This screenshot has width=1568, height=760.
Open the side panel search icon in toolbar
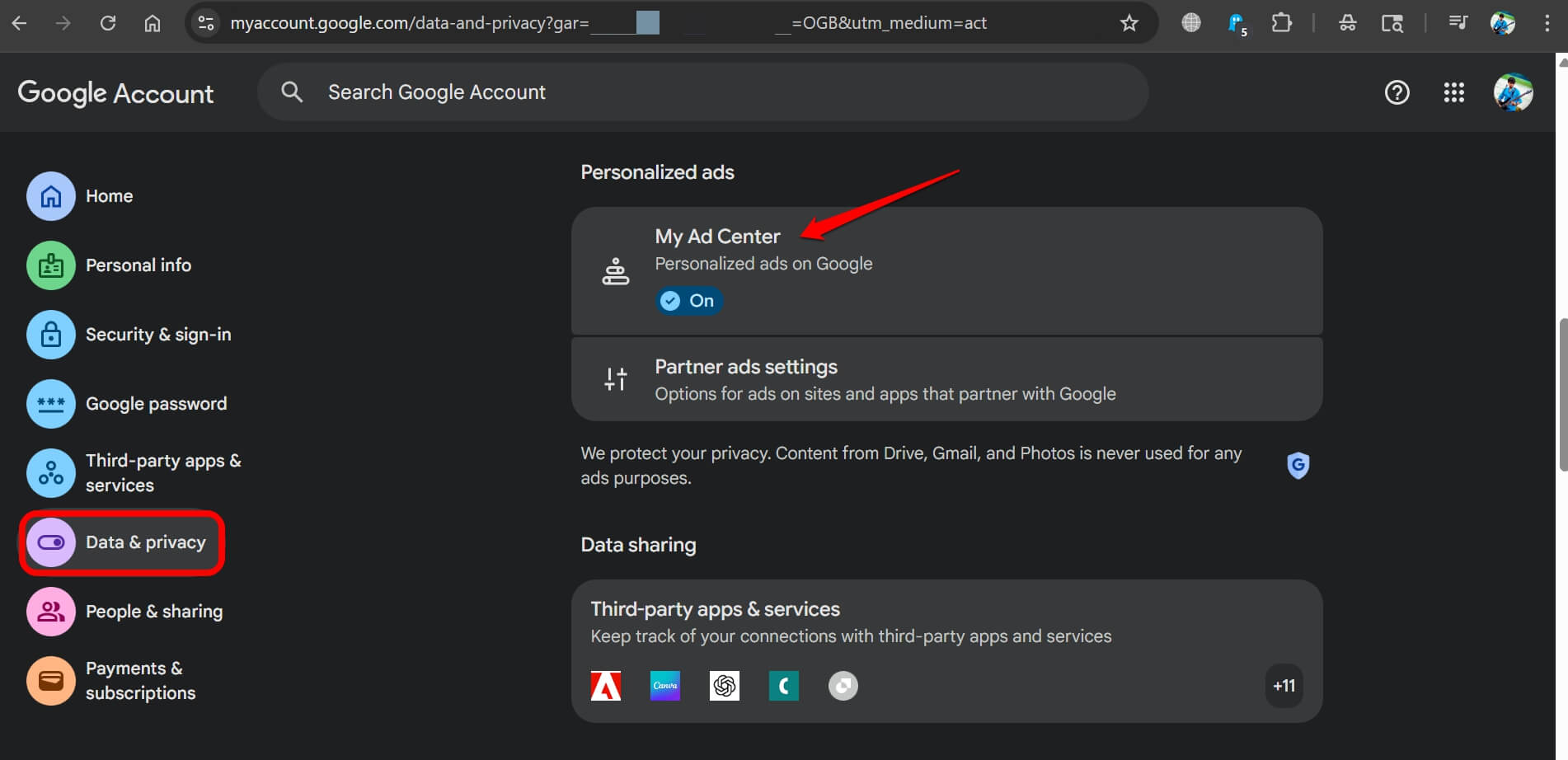point(1392,23)
